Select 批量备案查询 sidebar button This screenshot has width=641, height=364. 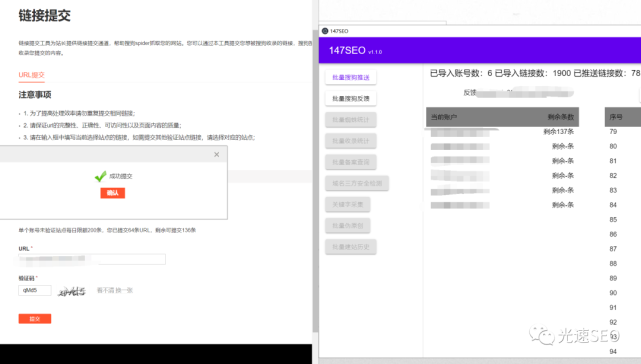[x=351, y=162]
